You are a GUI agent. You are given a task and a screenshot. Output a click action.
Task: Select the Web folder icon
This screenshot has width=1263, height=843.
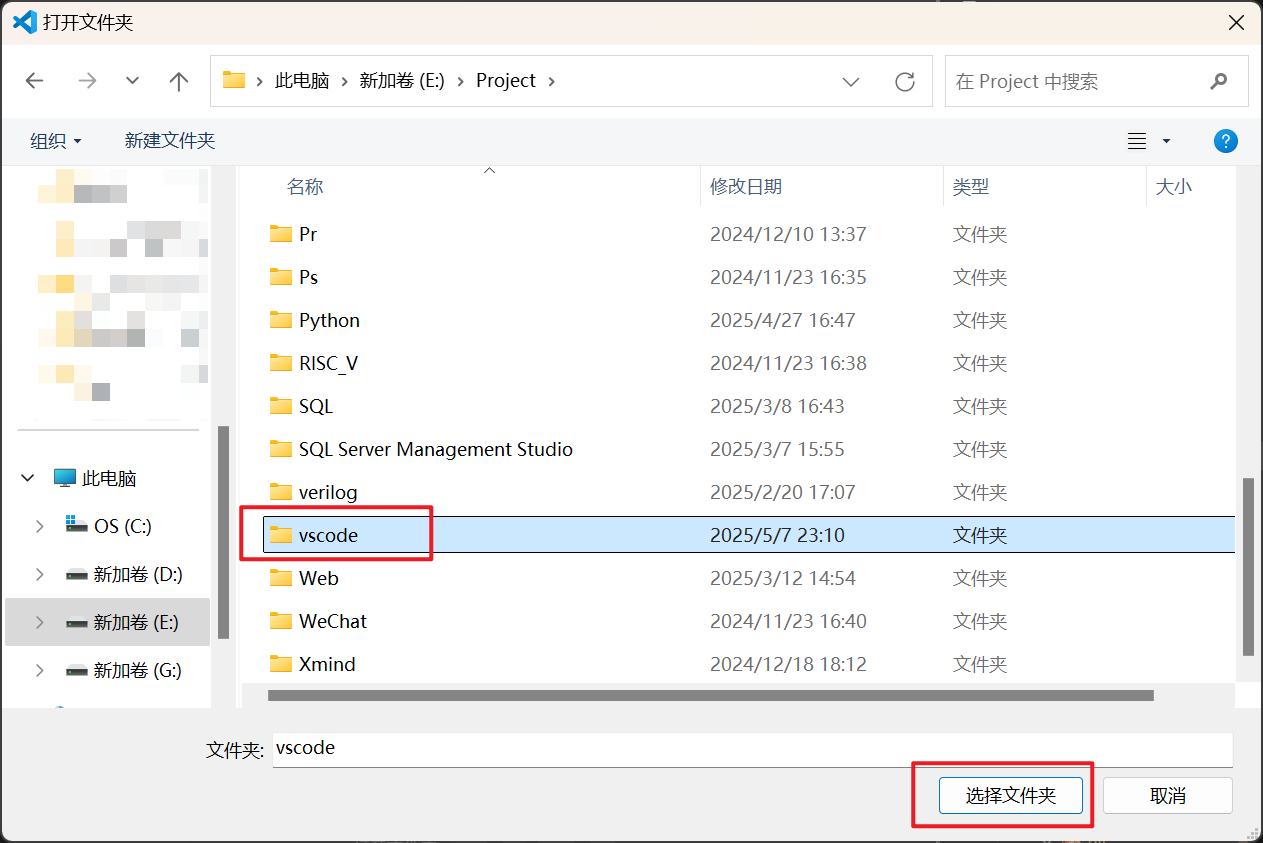(x=281, y=578)
